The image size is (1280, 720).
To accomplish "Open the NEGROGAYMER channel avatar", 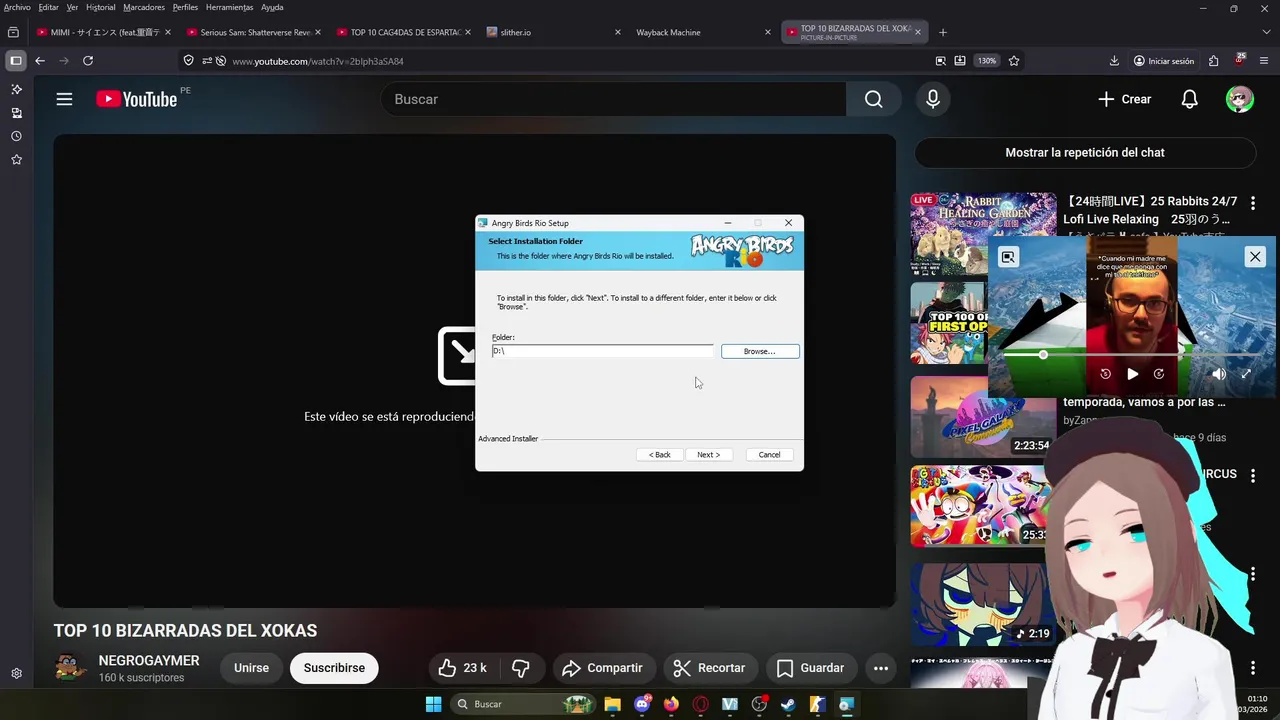I will tap(70, 668).
